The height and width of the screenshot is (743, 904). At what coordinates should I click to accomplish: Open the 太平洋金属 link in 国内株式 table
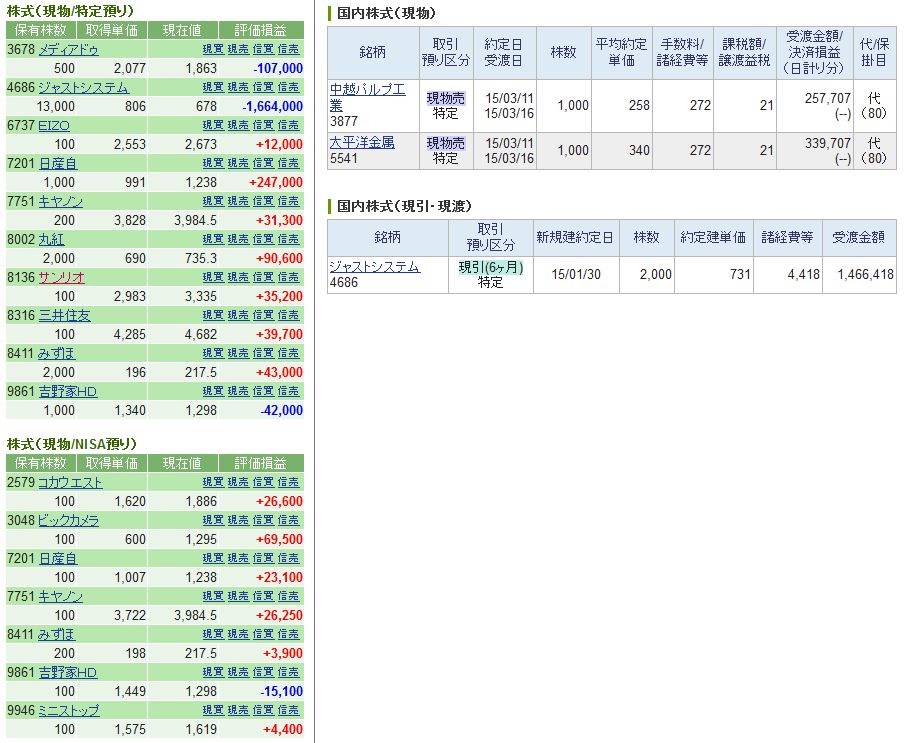click(362, 143)
